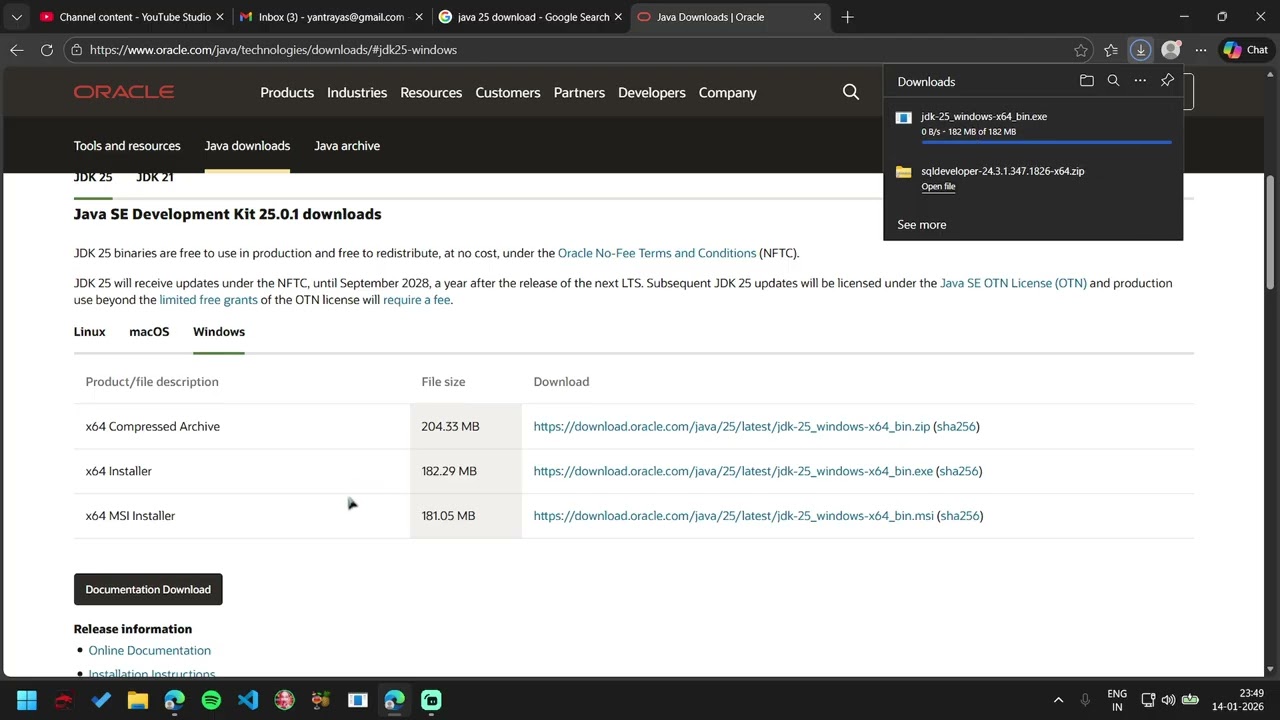Pin the Downloads panel
Image resolution: width=1280 pixels, height=720 pixels.
1167,81
